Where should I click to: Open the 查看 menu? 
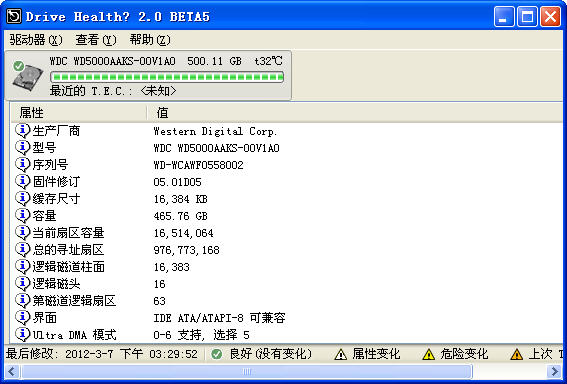(x=96, y=39)
